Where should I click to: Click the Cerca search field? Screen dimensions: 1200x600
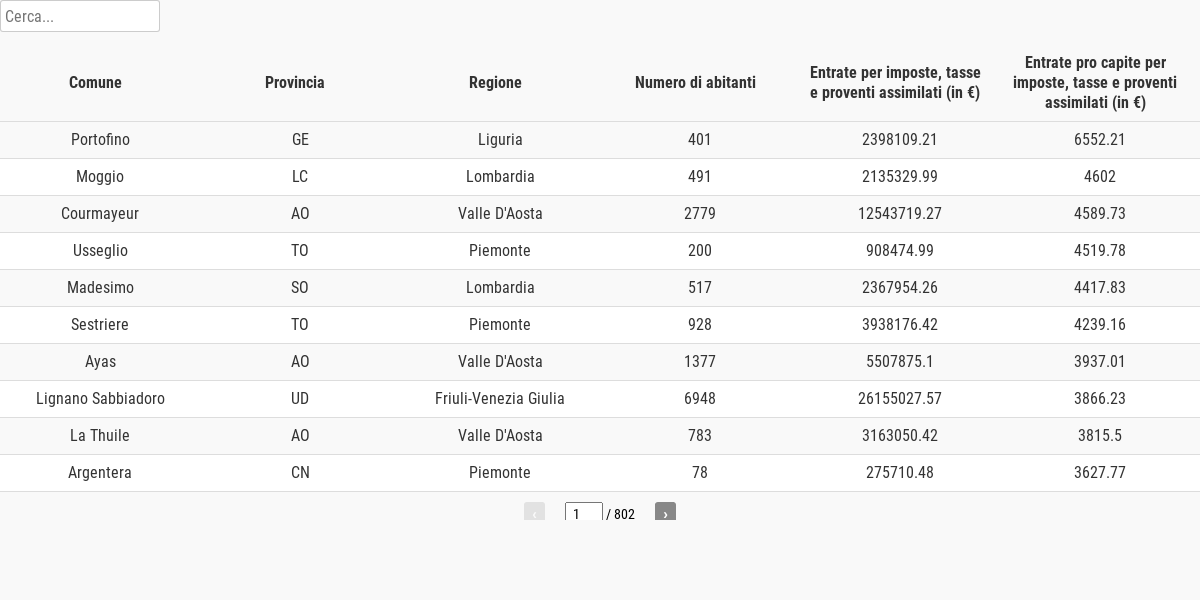coord(80,16)
